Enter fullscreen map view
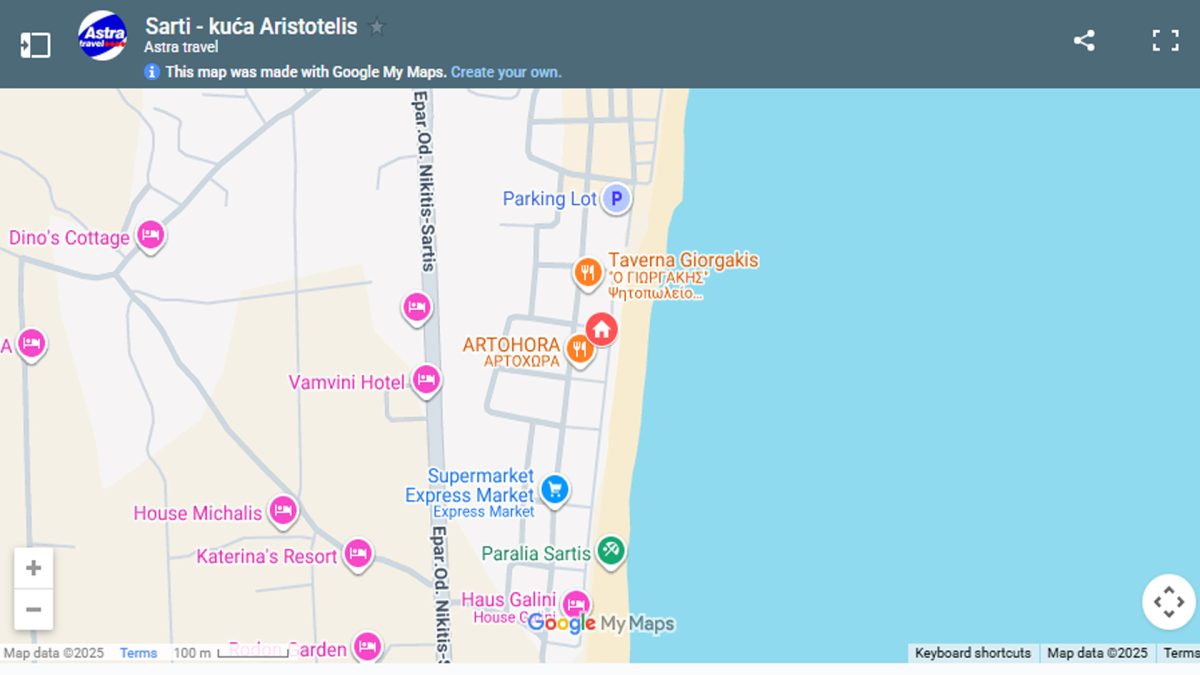The height and width of the screenshot is (675, 1200). pyautogui.click(x=1165, y=41)
